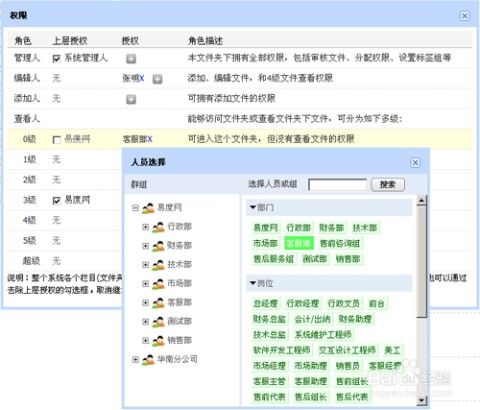Select the 市场经理 position tag

click(x=269, y=366)
